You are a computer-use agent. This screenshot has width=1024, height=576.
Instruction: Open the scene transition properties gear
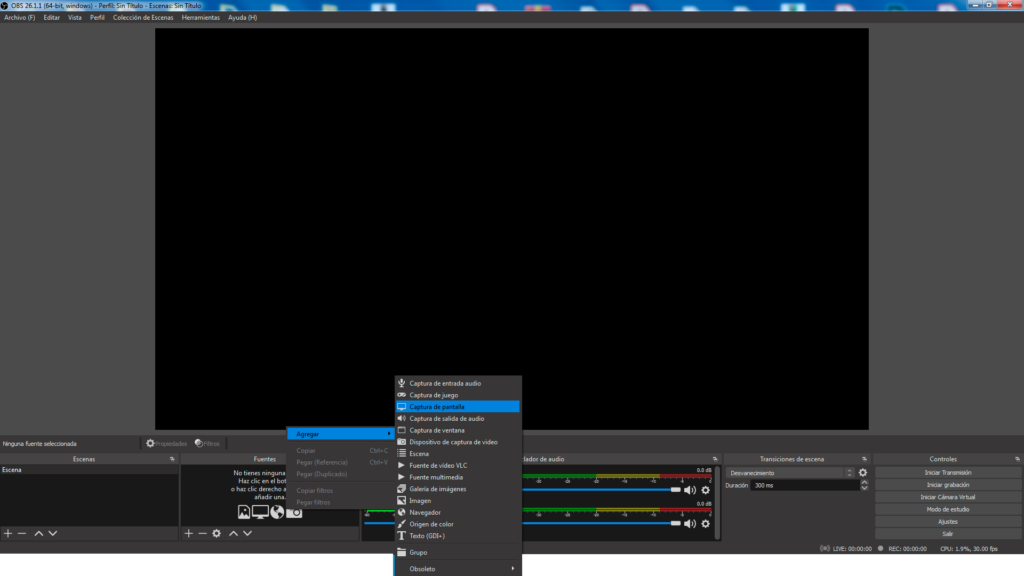click(x=863, y=473)
